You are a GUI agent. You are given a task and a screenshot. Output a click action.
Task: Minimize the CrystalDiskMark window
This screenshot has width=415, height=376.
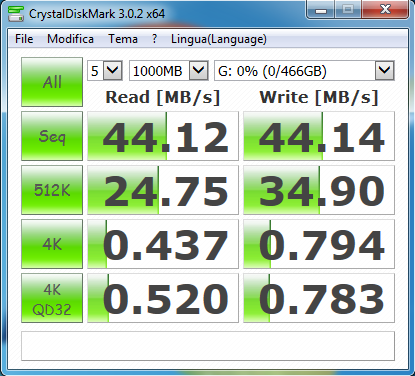(x=320, y=10)
